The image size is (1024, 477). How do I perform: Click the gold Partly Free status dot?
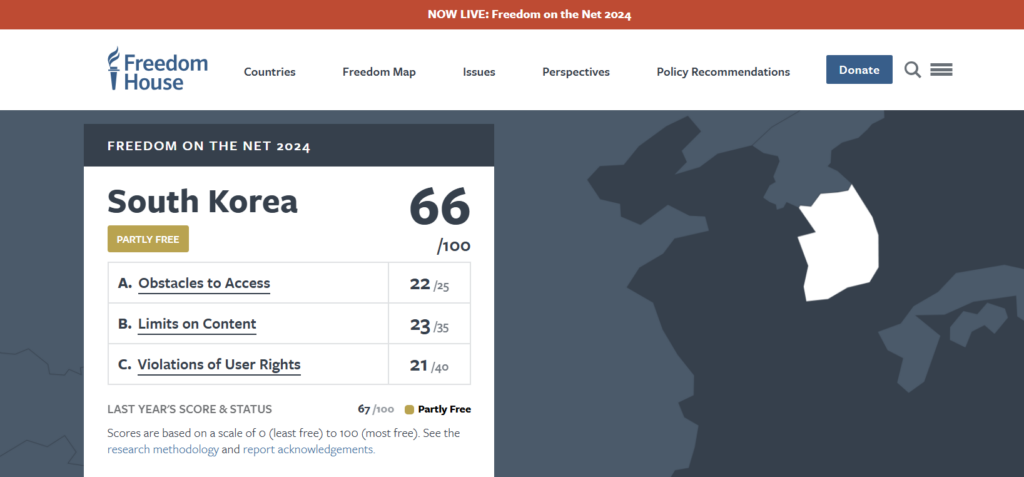(409, 409)
